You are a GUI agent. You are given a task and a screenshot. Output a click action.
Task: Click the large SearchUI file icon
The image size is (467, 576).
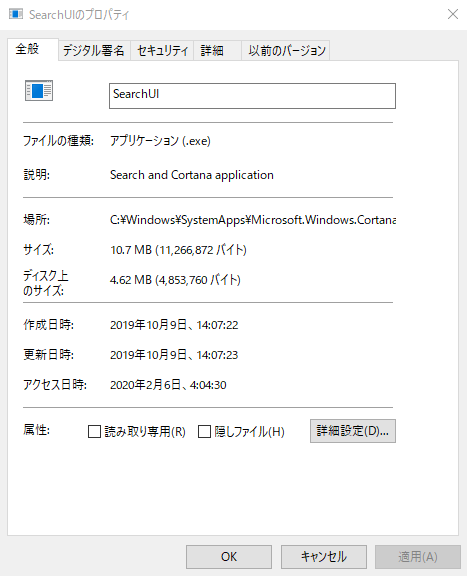(x=39, y=90)
